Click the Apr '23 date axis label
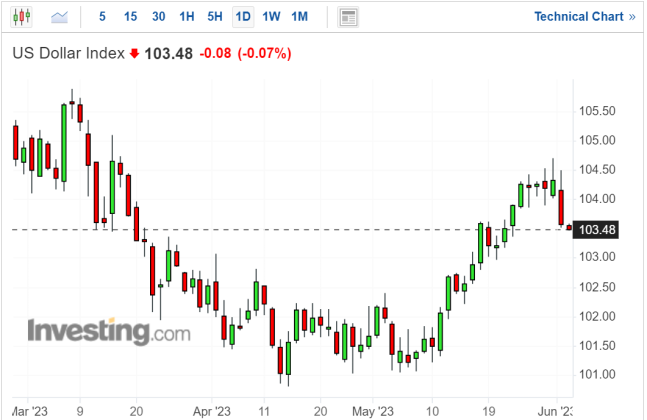This screenshot has width=647, height=420. [x=212, y=411]
